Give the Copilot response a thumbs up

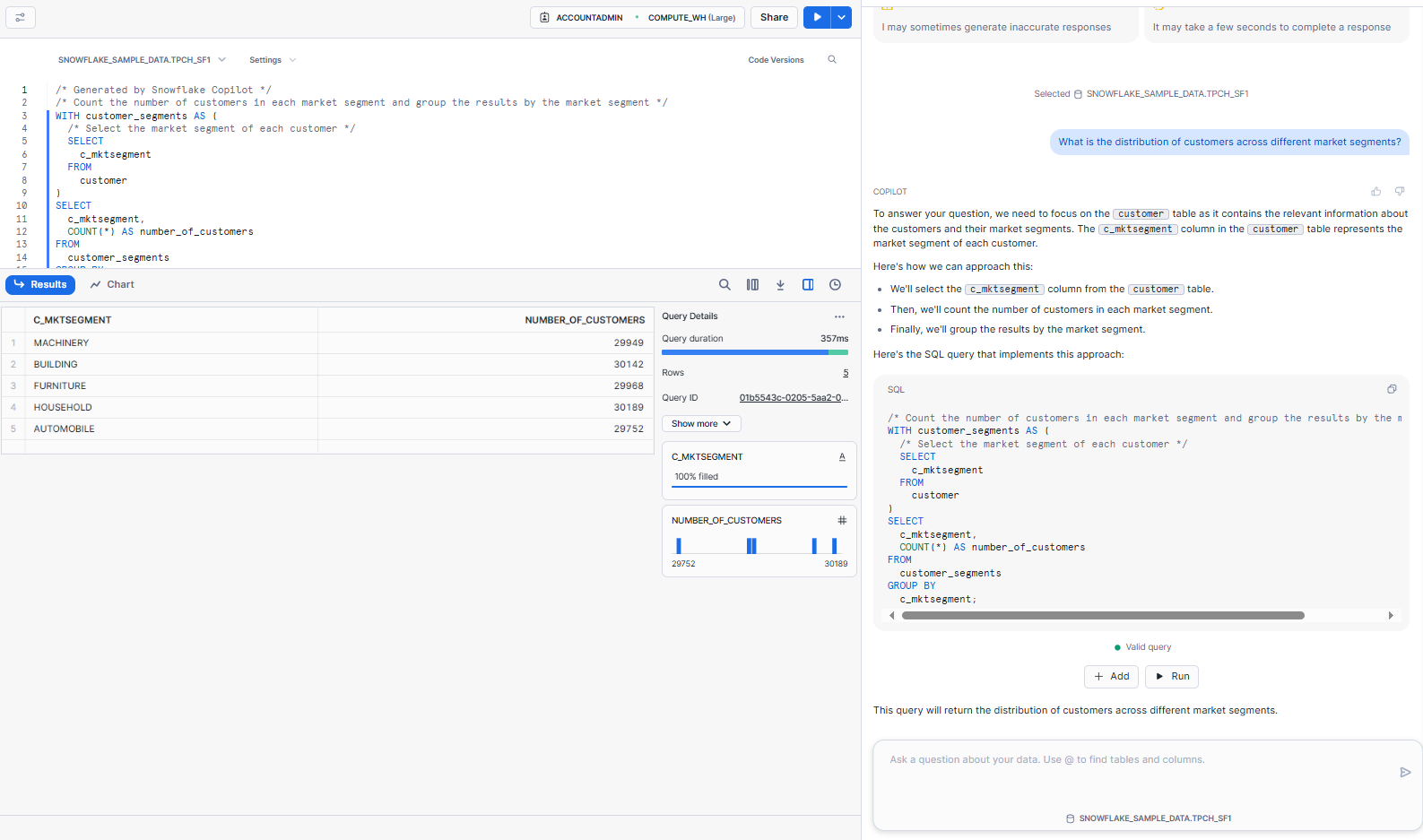(x=1375, y=192)
